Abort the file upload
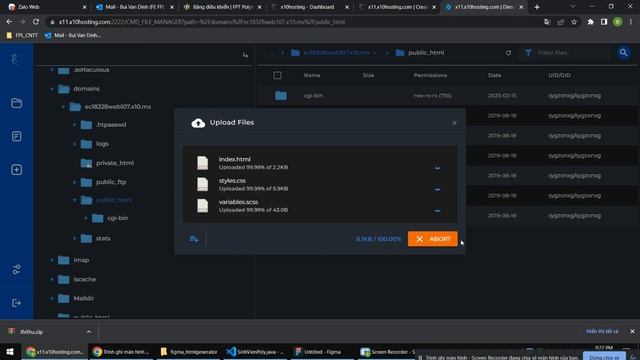 432,239
